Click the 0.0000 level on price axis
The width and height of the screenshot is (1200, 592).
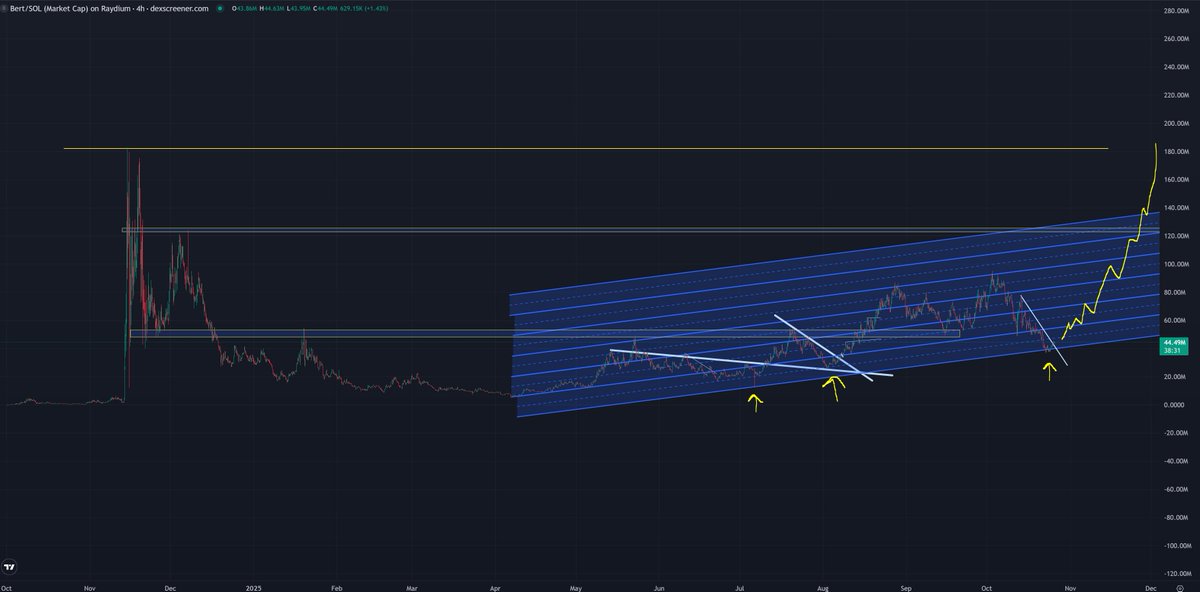pyautogui.click(x=1174, y=405)
